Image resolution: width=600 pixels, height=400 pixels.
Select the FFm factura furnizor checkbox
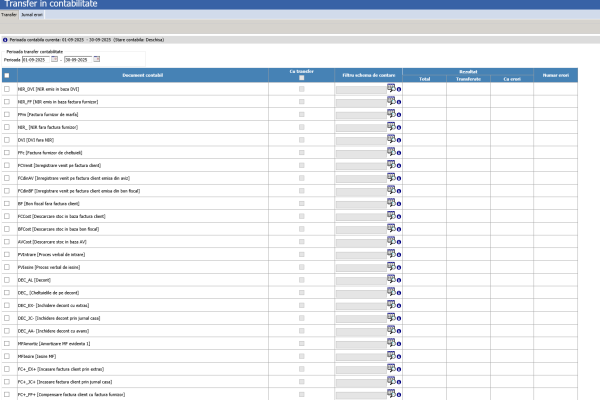(x=7, y=114)
